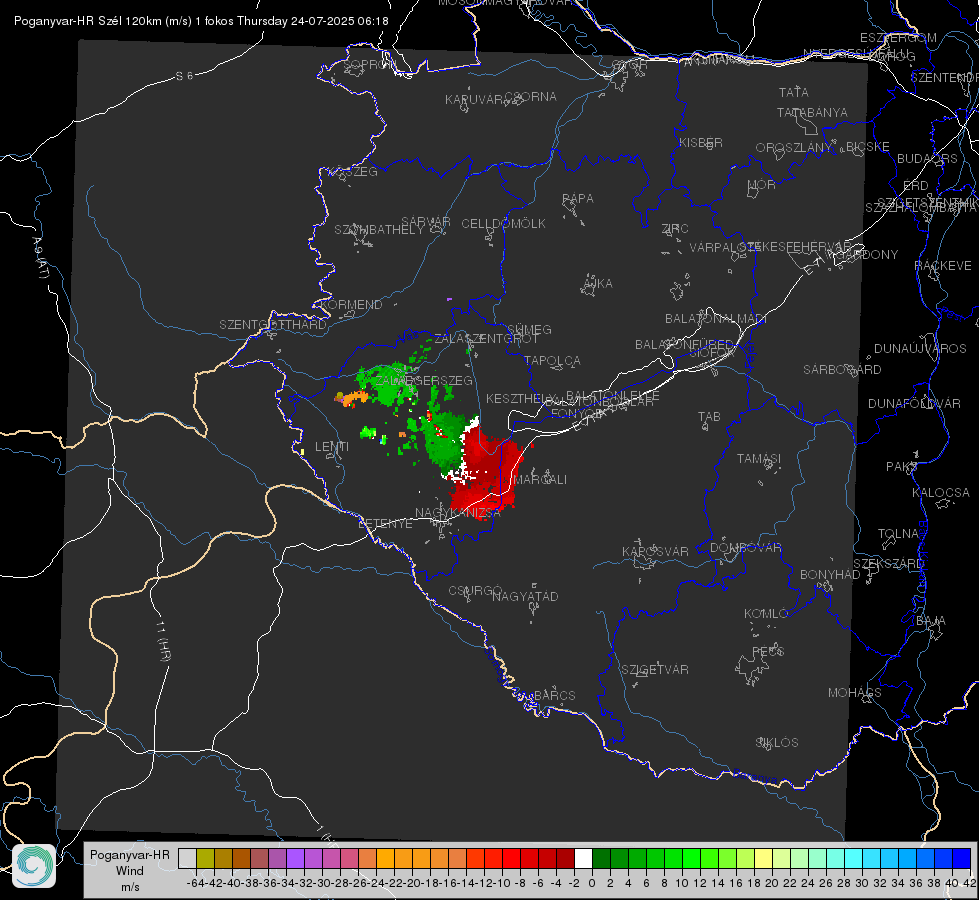Click the PÉCS city label
This screenshot has width=979, height=900.
pyautogui.click(x=767, y=651)
